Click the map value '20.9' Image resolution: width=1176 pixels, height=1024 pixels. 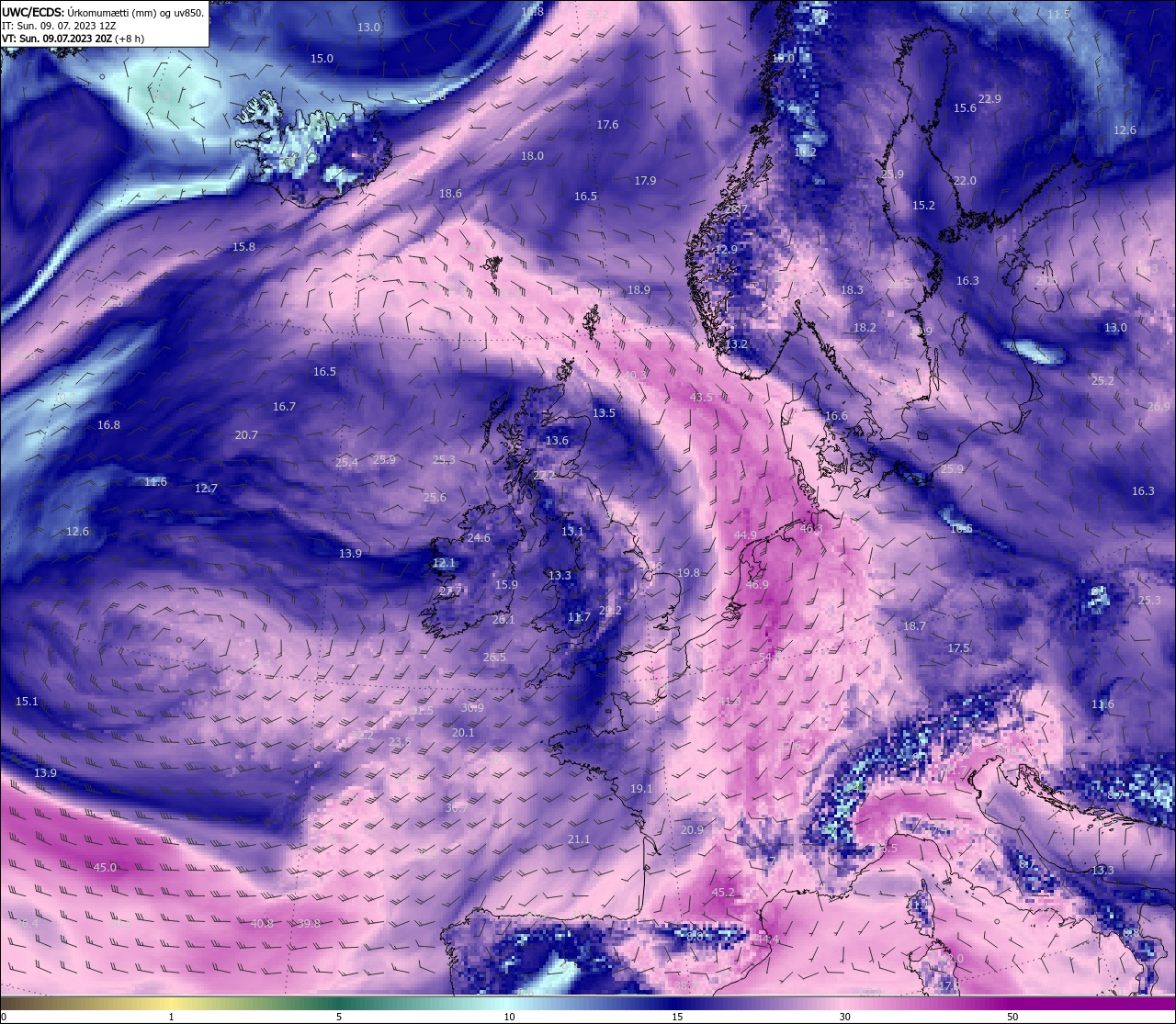coord(692,830)
